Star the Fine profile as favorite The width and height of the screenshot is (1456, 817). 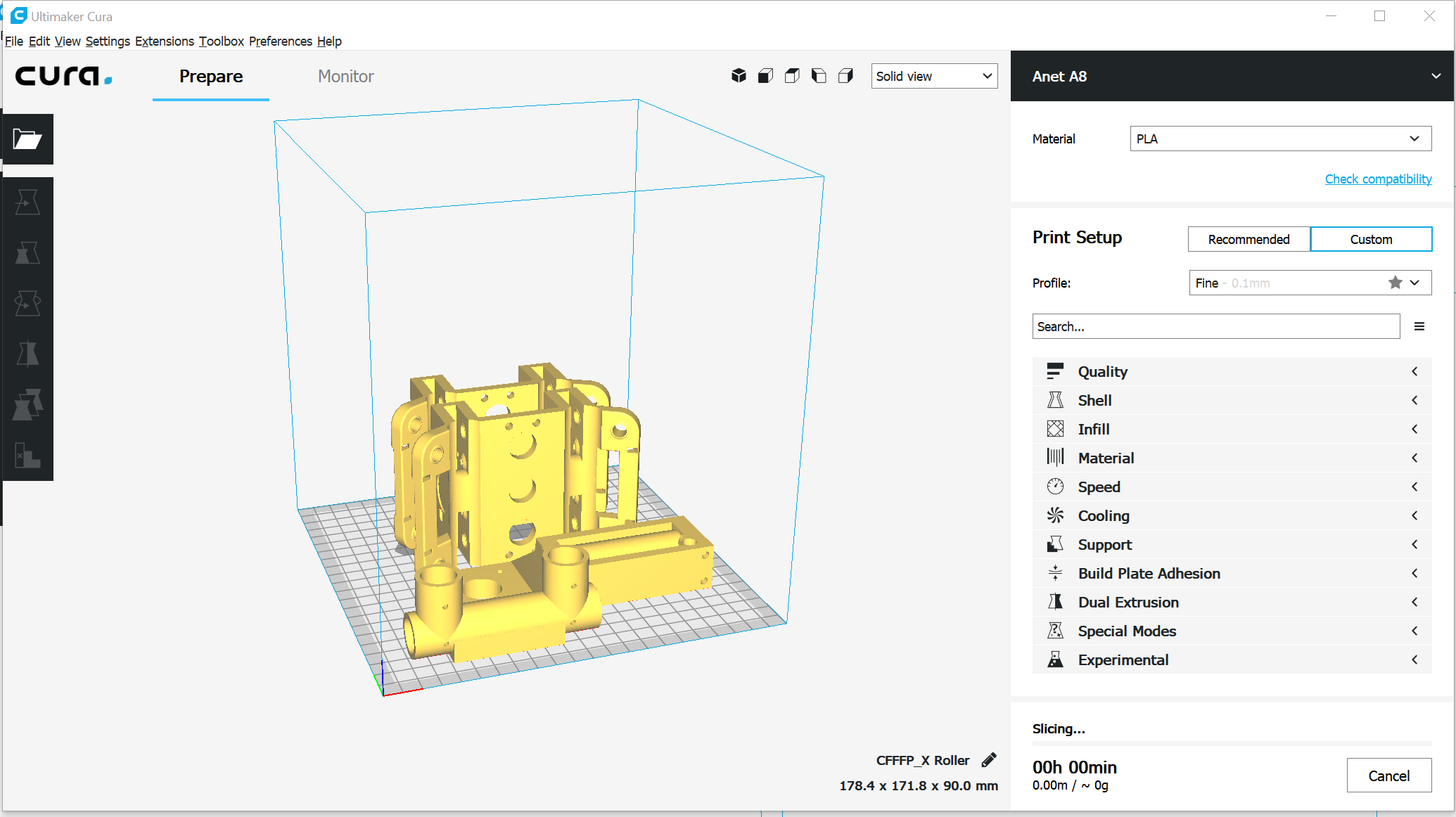(x=1396, y=283)
